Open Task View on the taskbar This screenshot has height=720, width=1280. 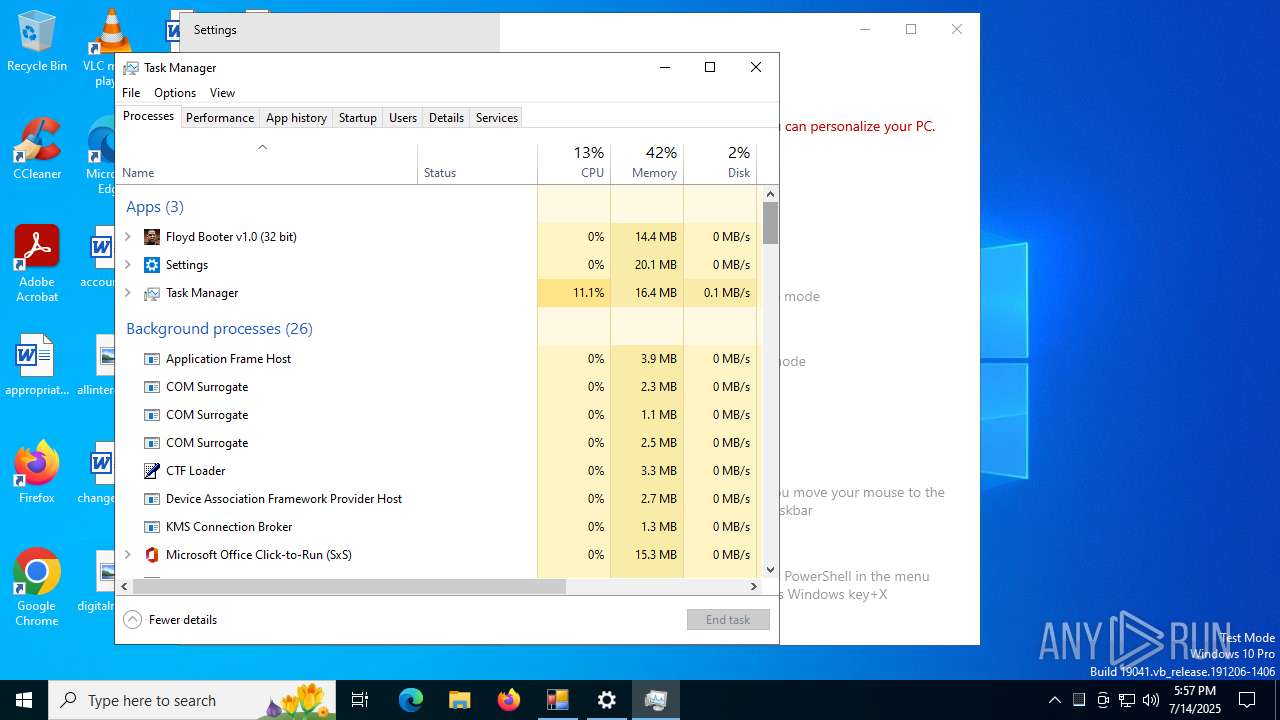click(360, 700)
